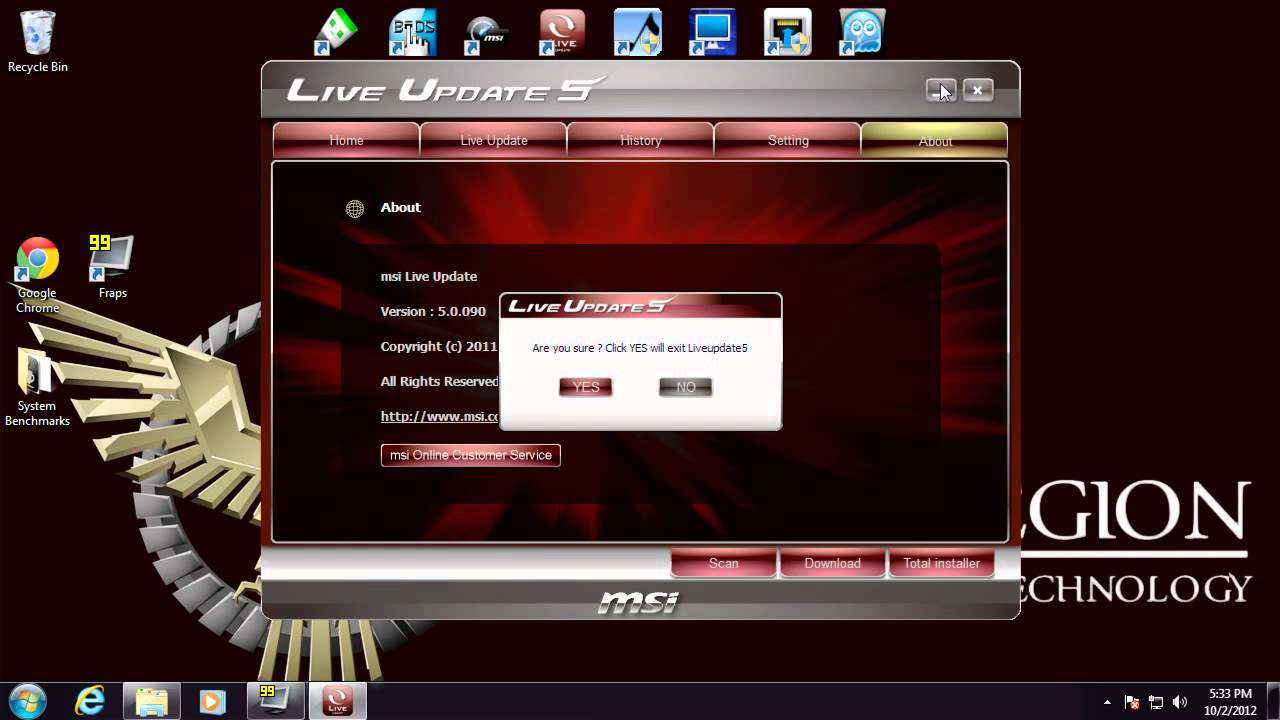
Task: Click the Download button
Action: pos(833,563)
